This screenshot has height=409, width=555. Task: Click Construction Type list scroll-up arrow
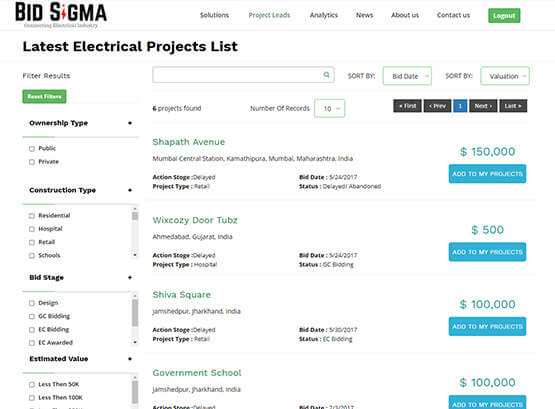pyautogui.click(x=135, y=209)
